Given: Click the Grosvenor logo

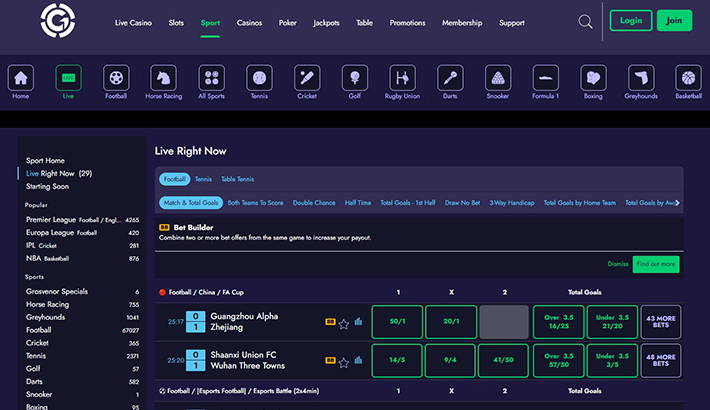Looking at the screenshot, I should point(58,21).
